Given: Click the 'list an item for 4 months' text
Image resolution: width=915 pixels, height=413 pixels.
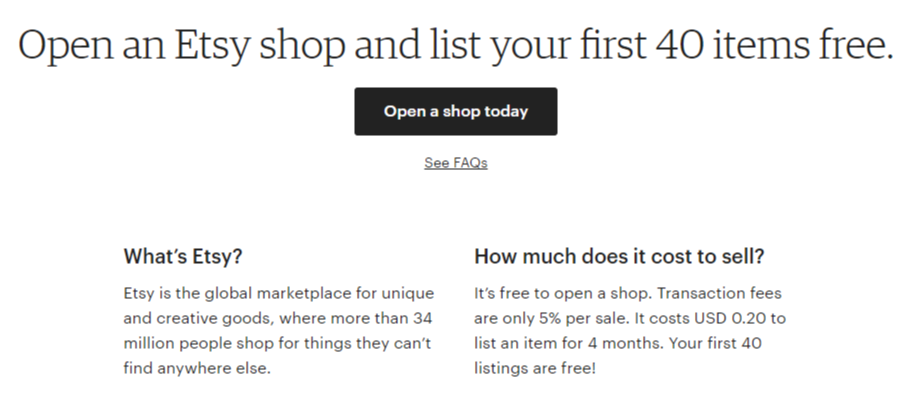Looking at the screenshot, I should pyautogui.click(x=568, y=344).
